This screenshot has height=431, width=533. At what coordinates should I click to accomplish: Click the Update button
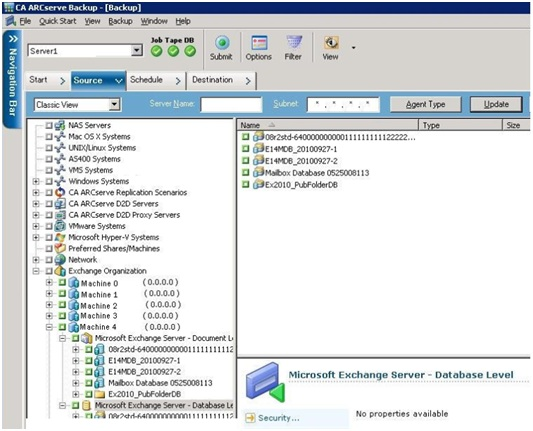496,104
